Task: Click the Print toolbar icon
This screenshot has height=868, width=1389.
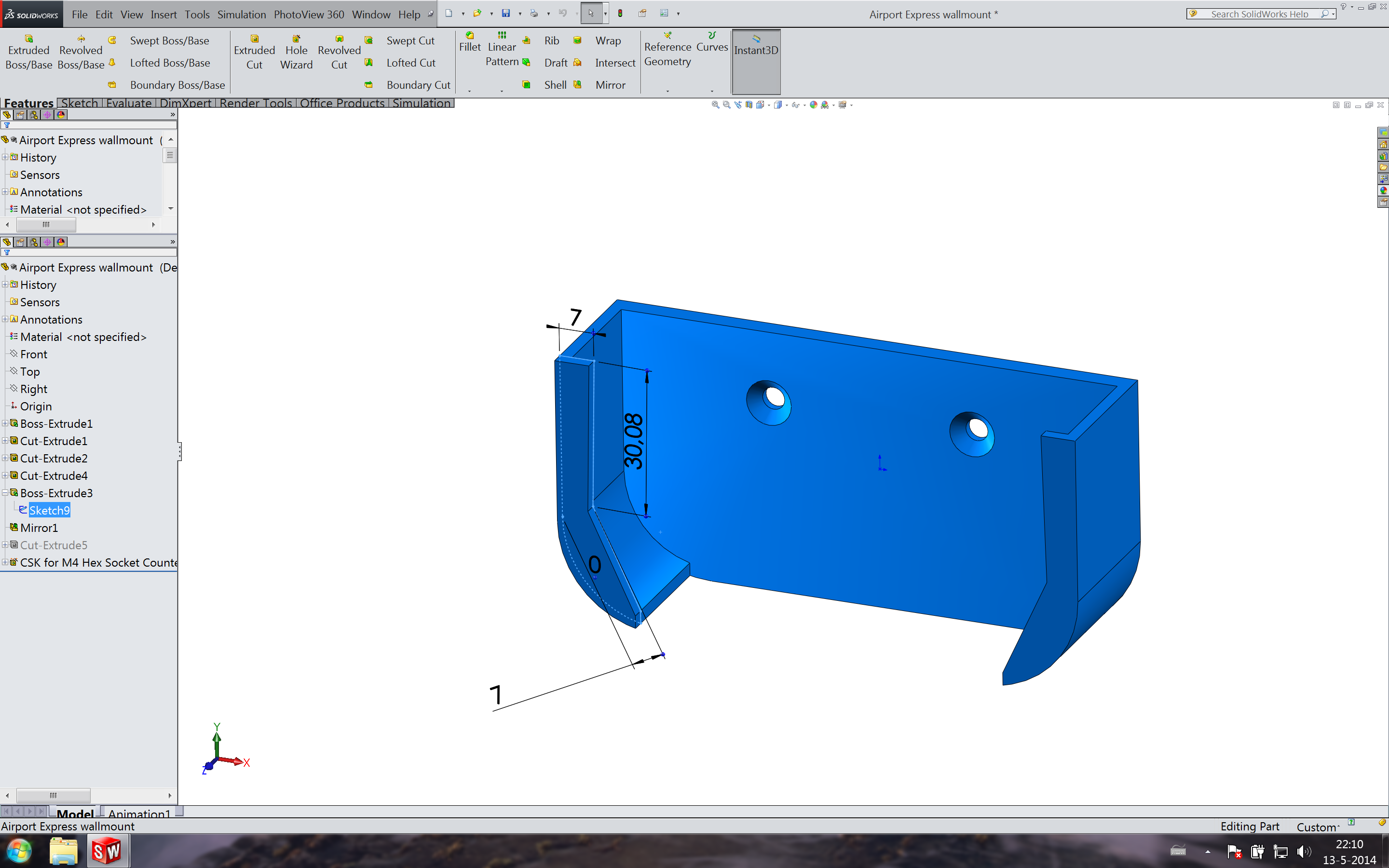Action: (x=534, y=13)
